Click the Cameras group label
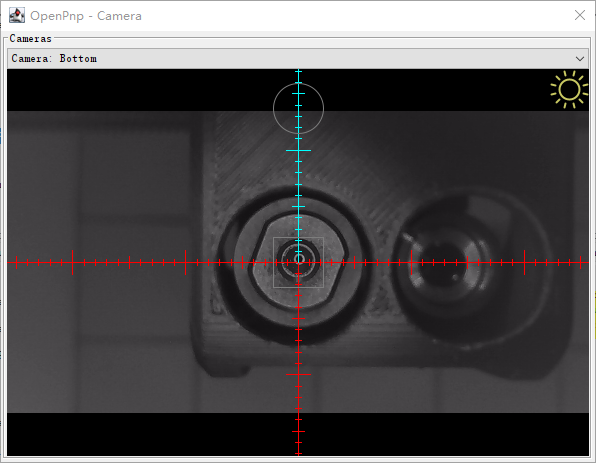Screen dimensions: 596x463 (x=30, y=38)
